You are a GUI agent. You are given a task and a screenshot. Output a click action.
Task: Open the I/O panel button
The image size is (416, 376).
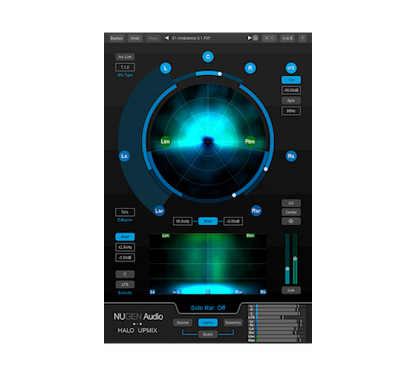pyautogui.click(x=291, y=203)
